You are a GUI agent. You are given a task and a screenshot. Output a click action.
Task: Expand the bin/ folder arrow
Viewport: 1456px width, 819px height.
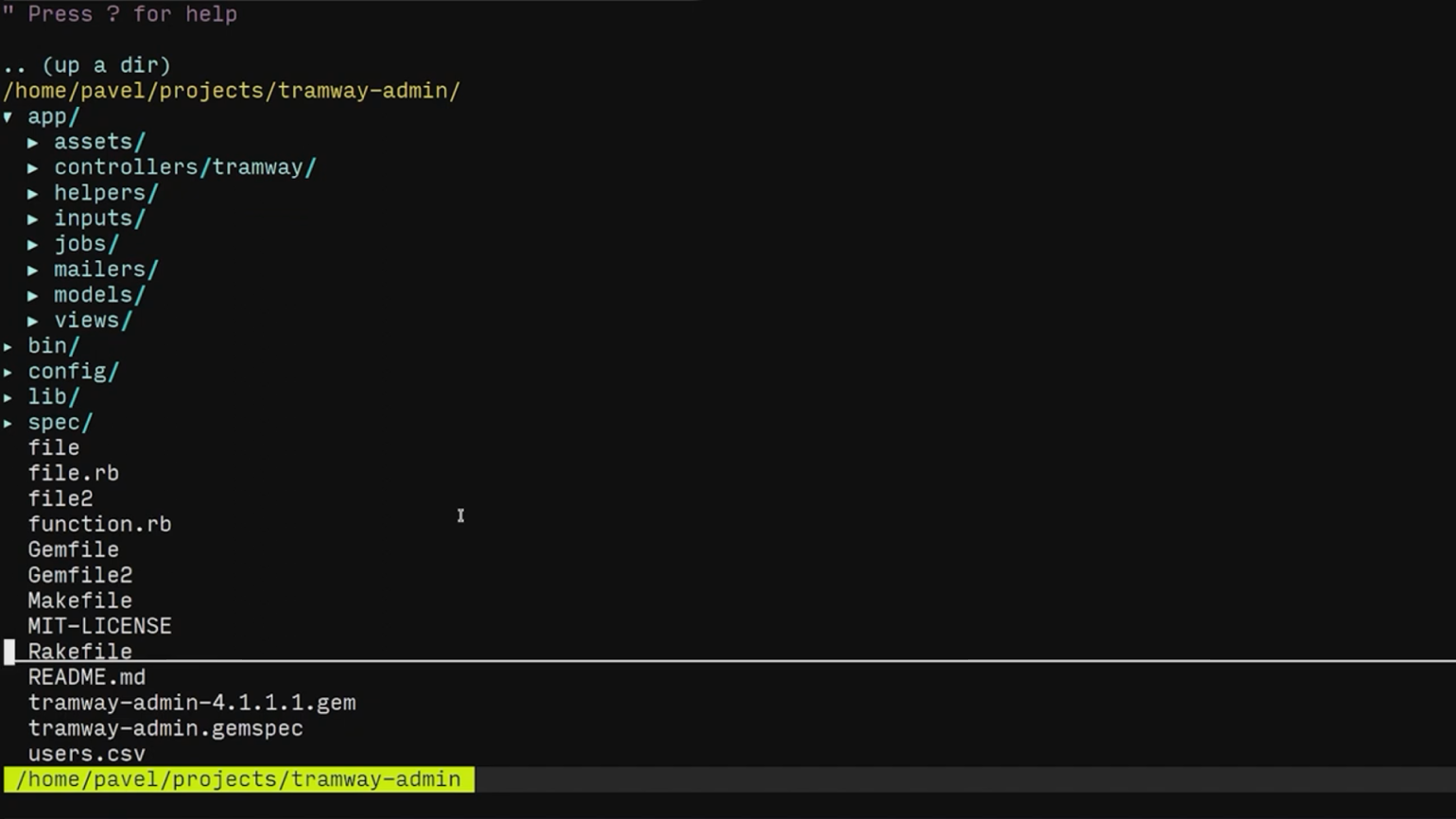pyautogui.click(x=8, y=347)
